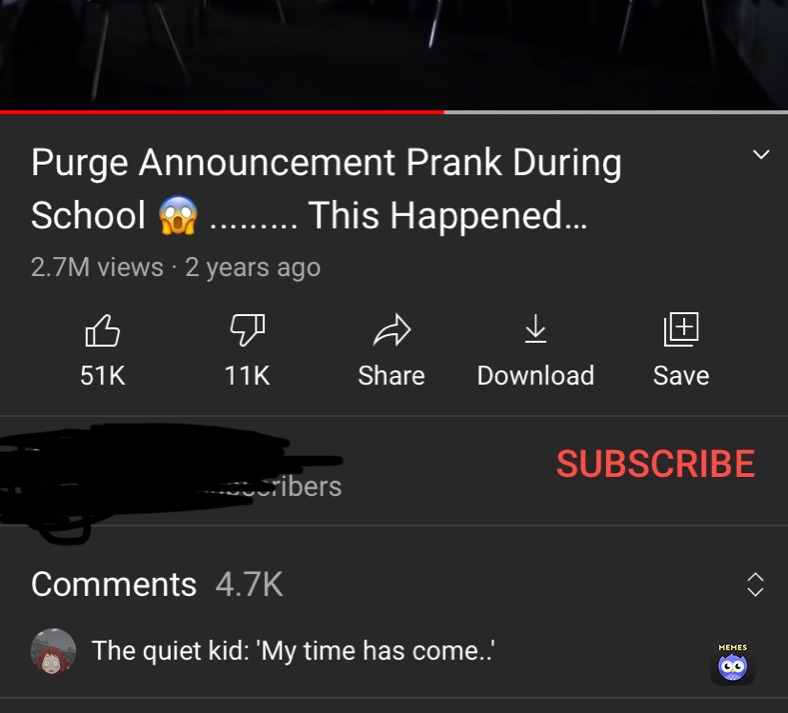Click the 11K dislikes count
Screen dimensions: 788x713
(x=247, y=375)
